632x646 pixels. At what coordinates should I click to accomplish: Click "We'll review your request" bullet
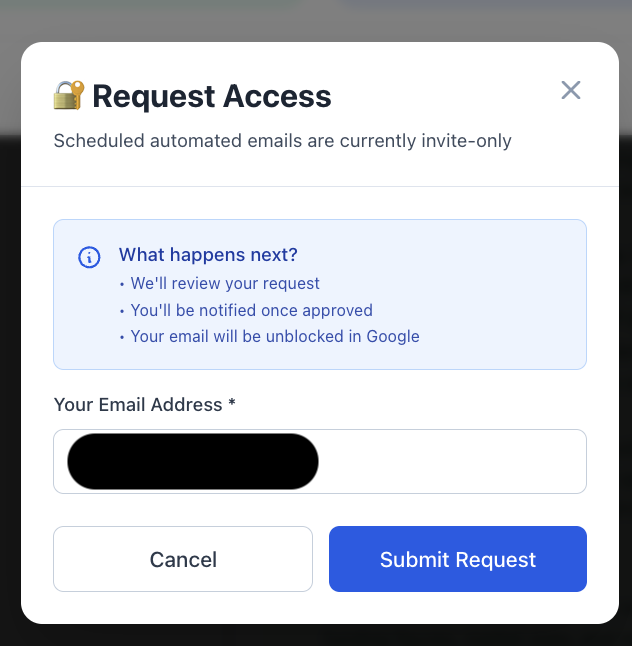tap(225, 283)
